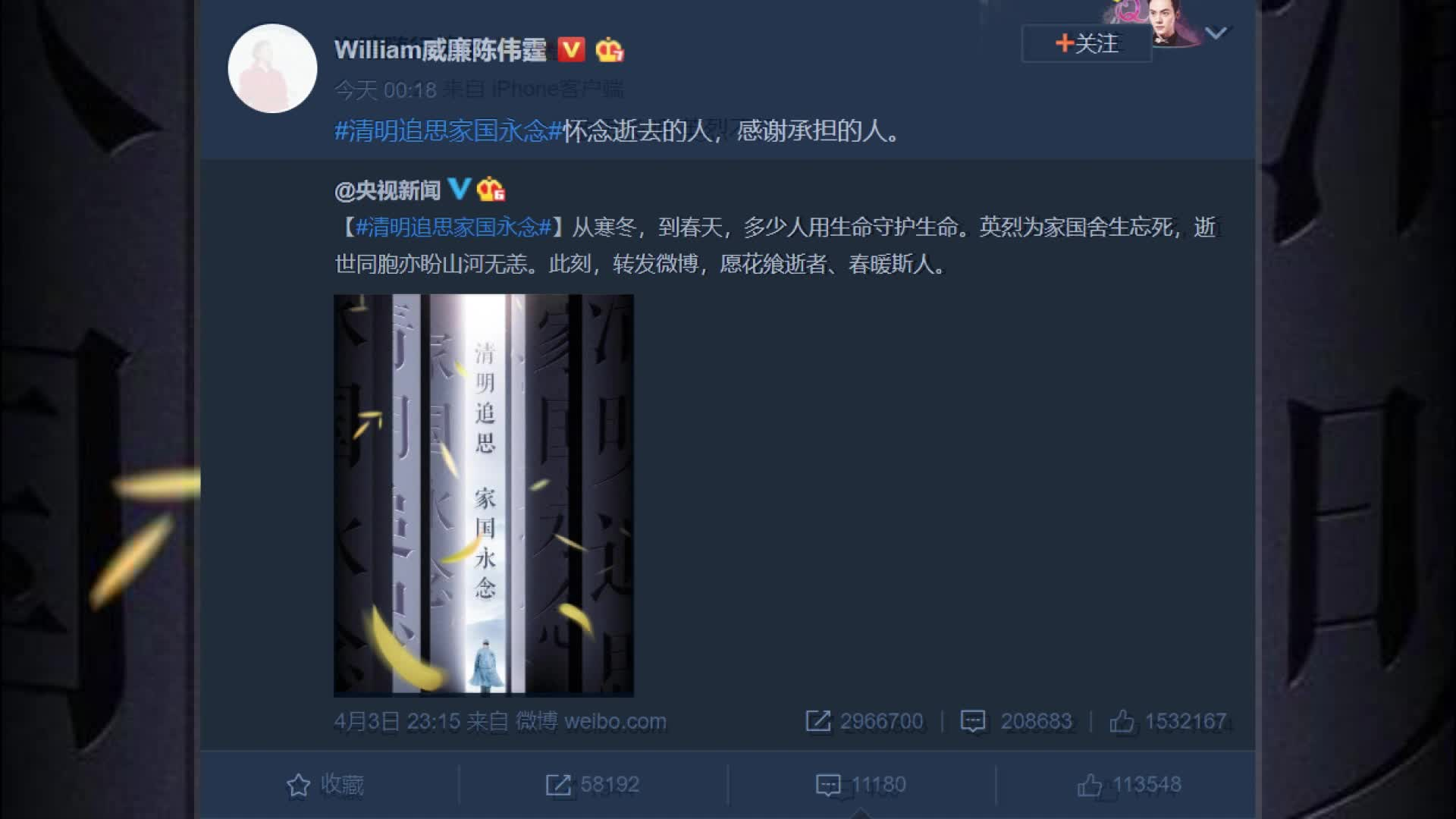View the 清明追思 poster image
The image size is (1456, 819).
click(484, 495)
